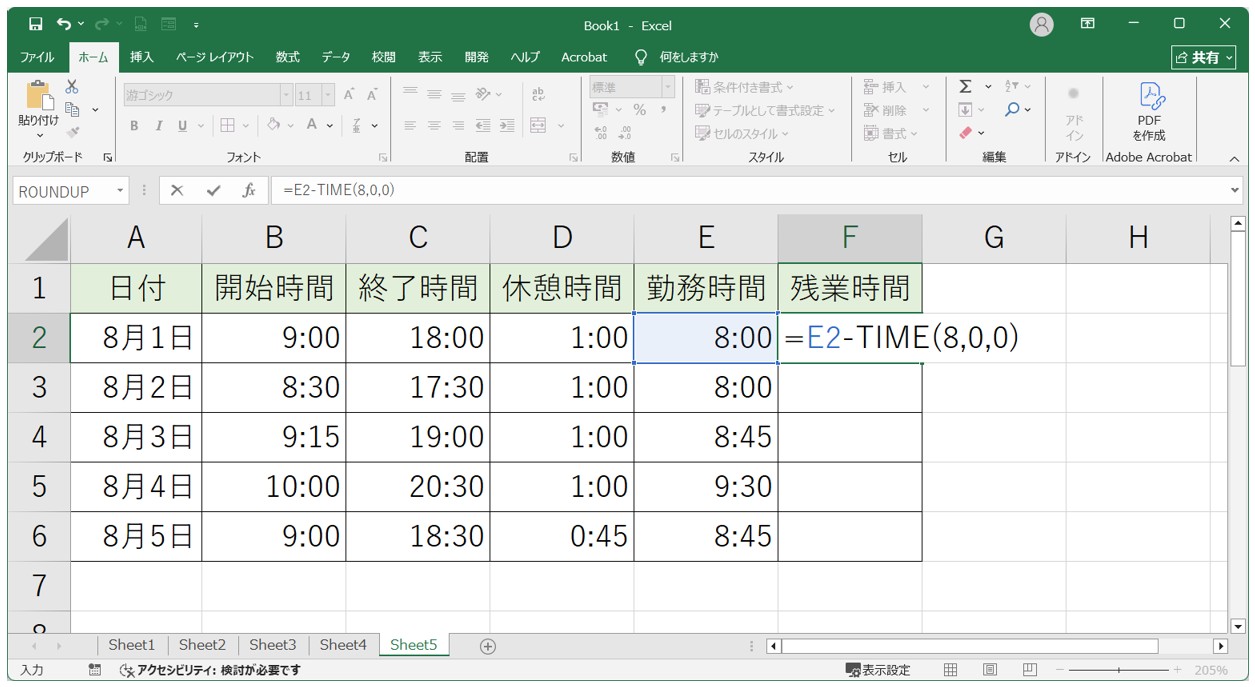
Task: Click the Increase Indent icon
Action: click(x=507, y=125)
